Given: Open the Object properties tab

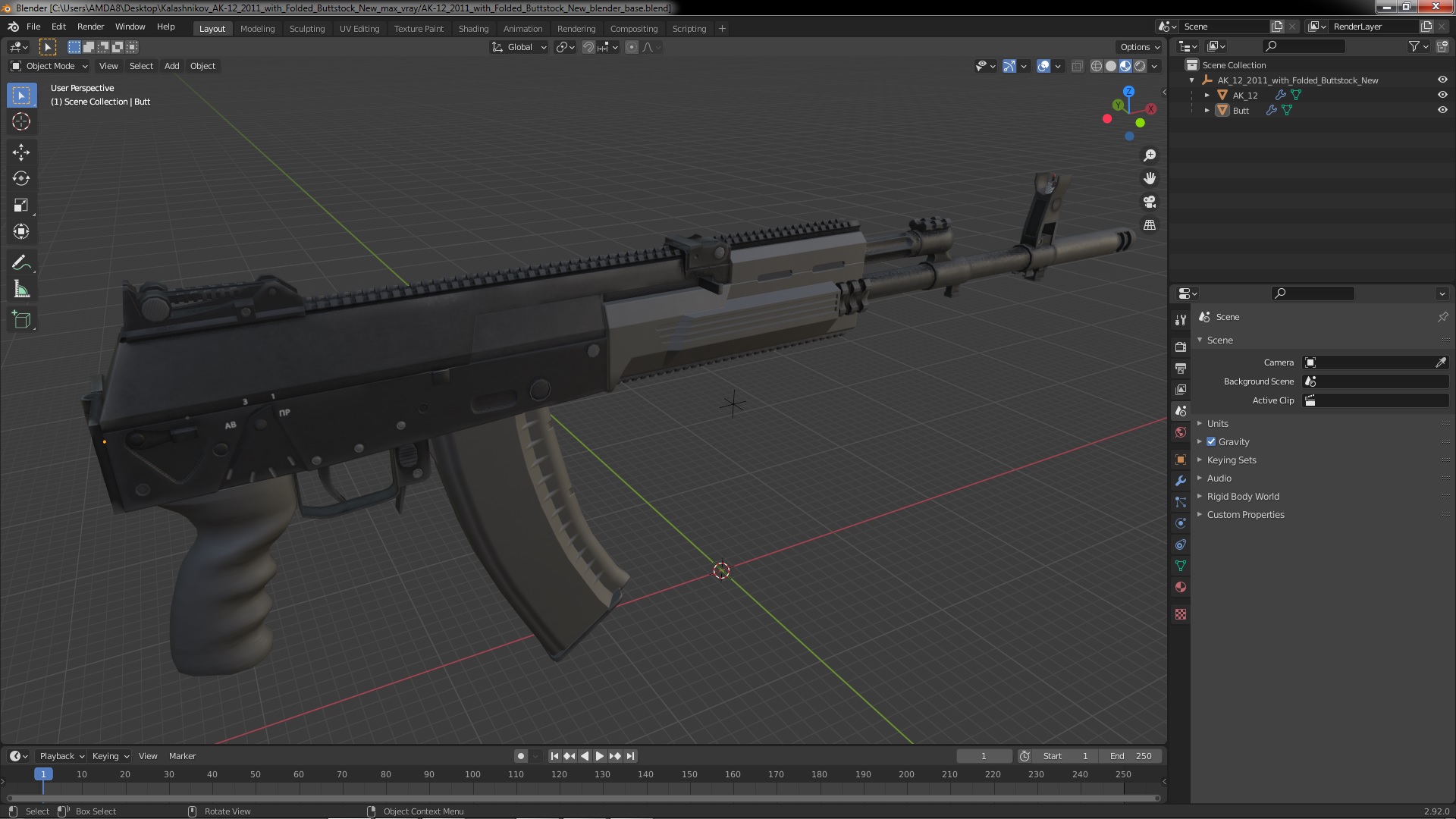Looking at the screenshot, I should (1180, 460).
